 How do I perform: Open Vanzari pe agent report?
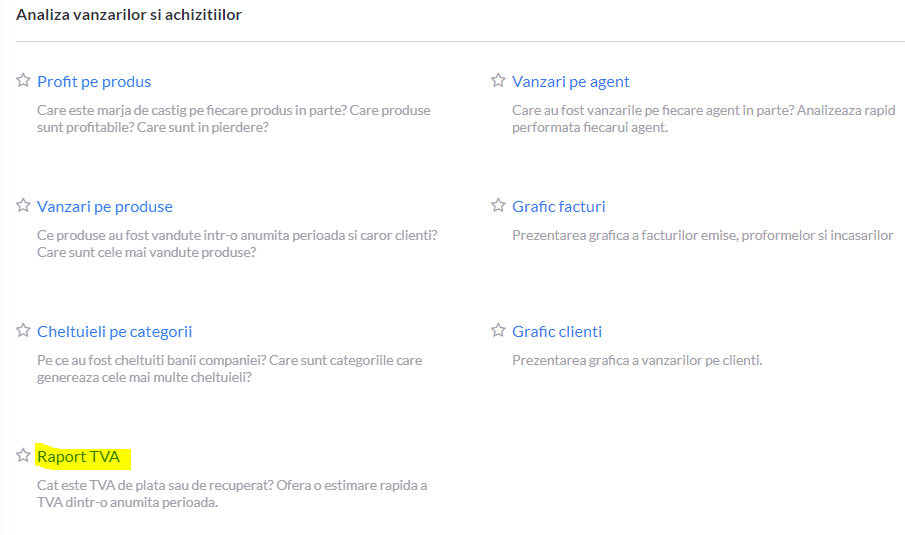(x=570, y=82)
